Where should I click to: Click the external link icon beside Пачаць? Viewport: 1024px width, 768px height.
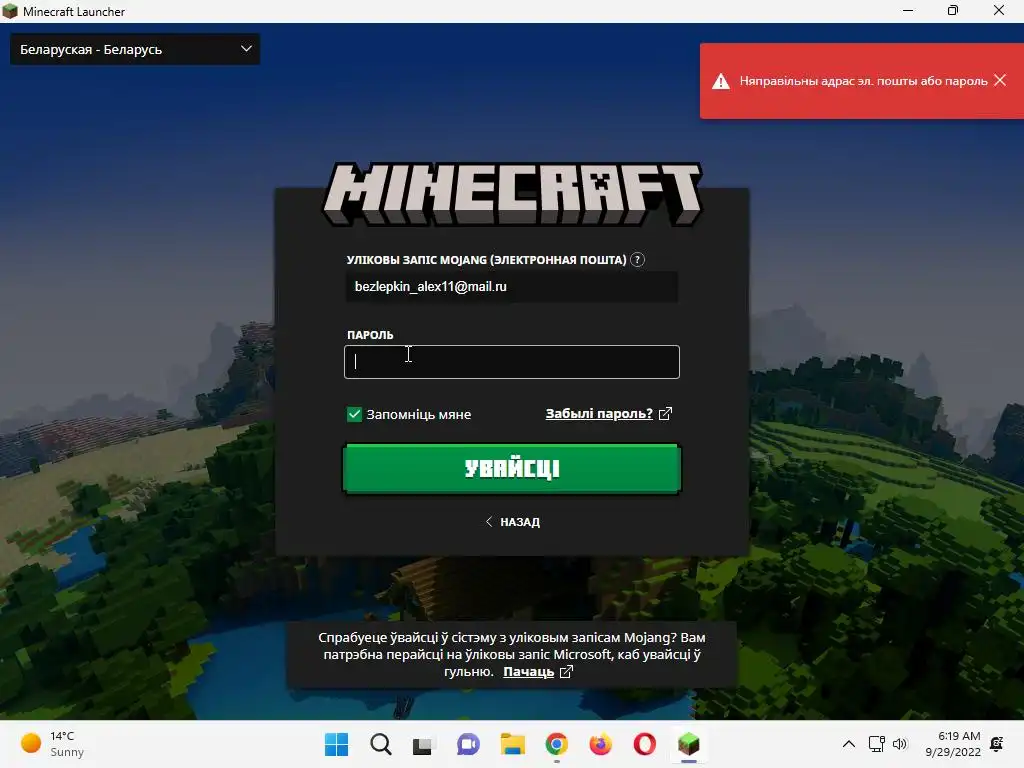pos(566,671)
